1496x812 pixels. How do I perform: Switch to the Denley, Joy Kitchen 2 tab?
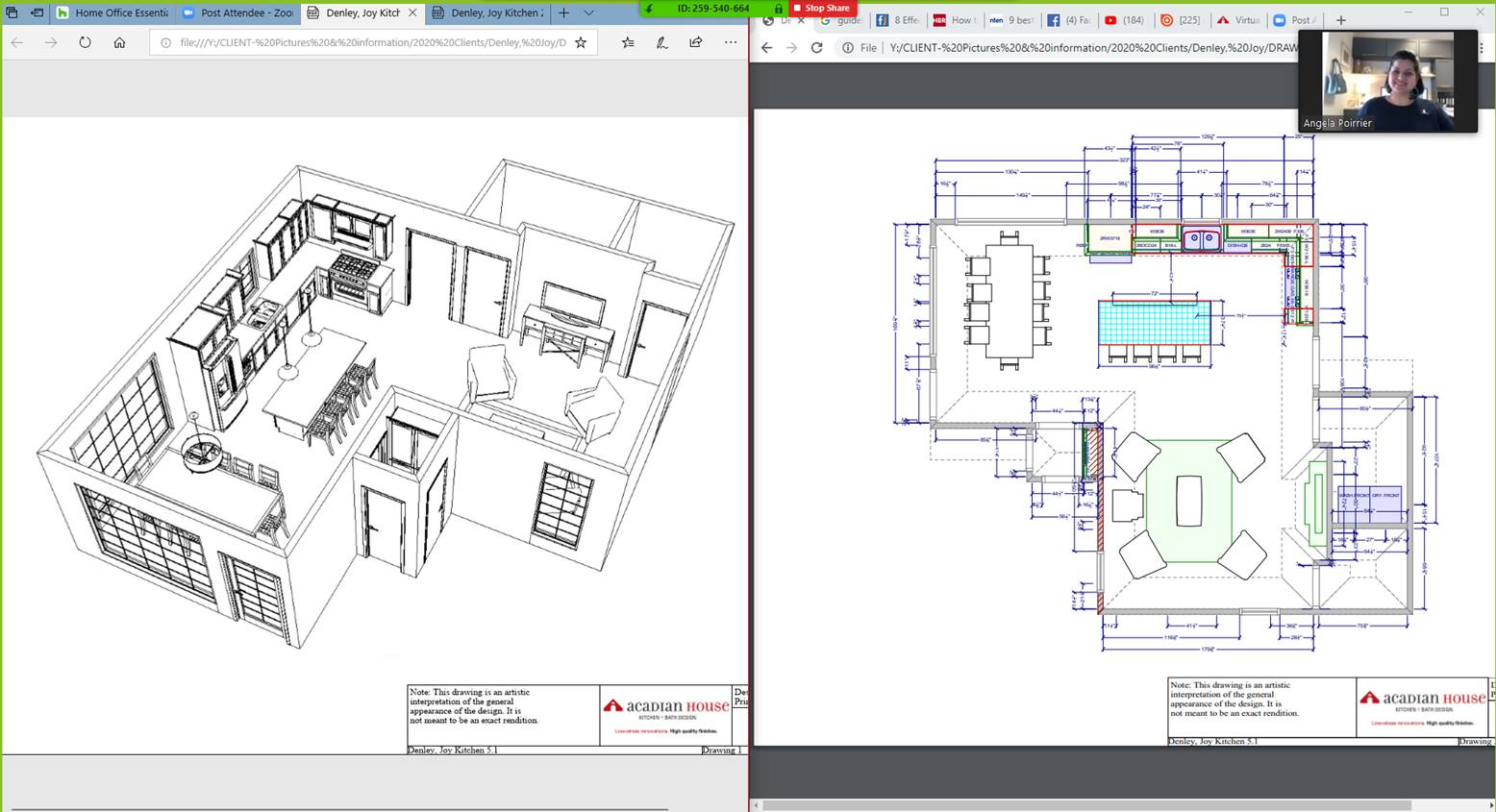[493, 12]
